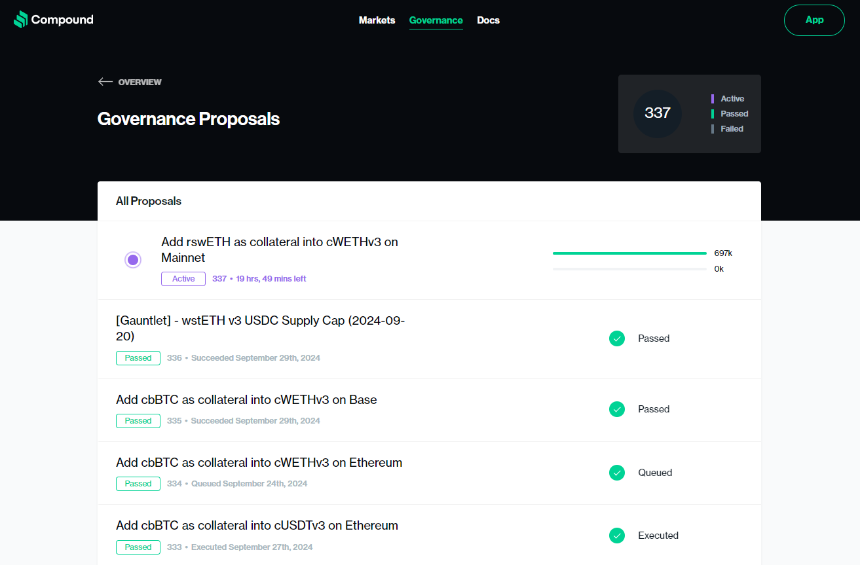Click the Active legend label
Viewport: 860px width, 565px height.
point(732,99)
